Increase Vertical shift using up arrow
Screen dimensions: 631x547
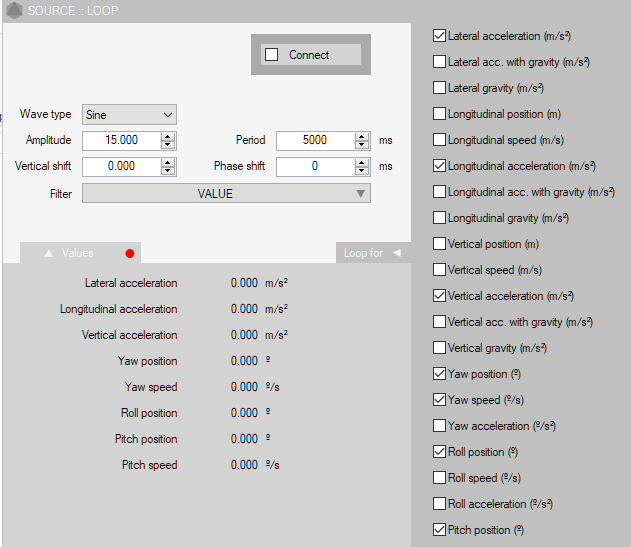point(168,162)
